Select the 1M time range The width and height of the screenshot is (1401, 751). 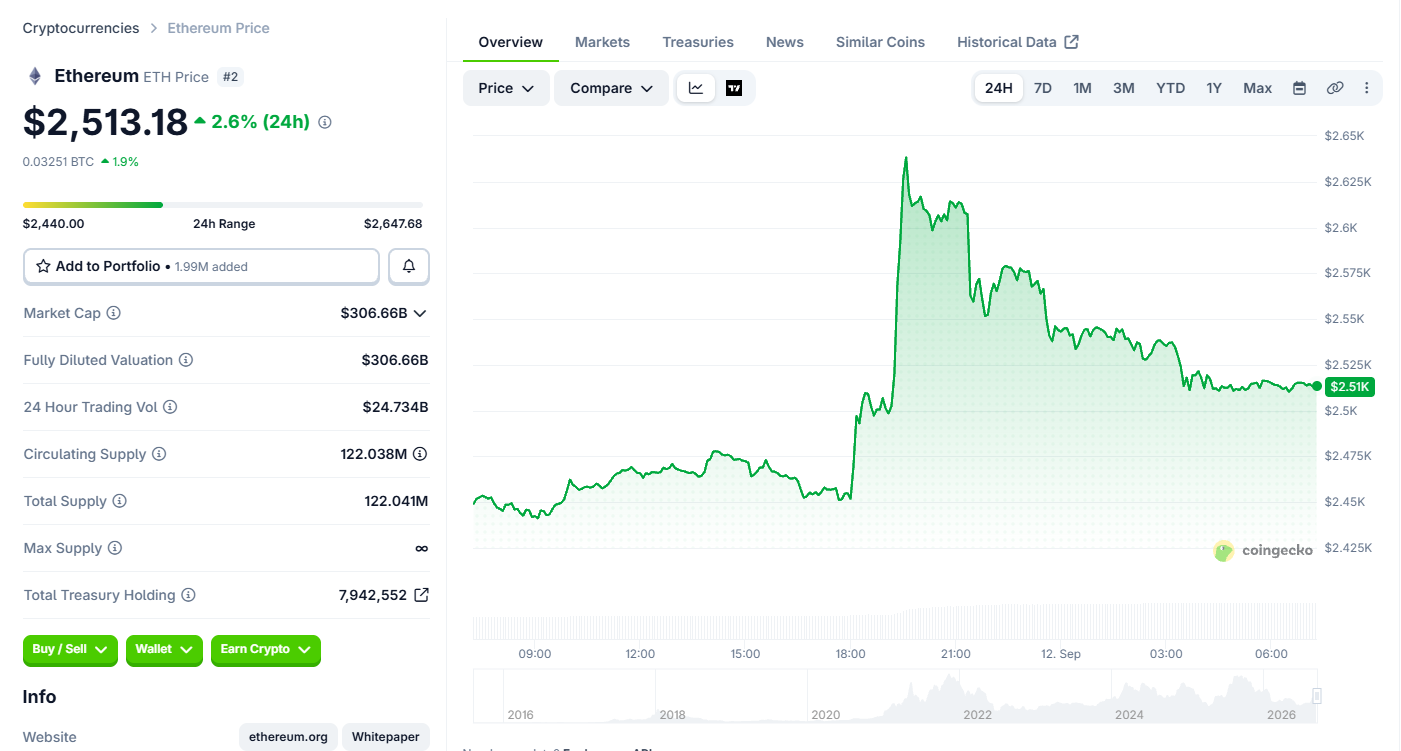coord(1082,88)
